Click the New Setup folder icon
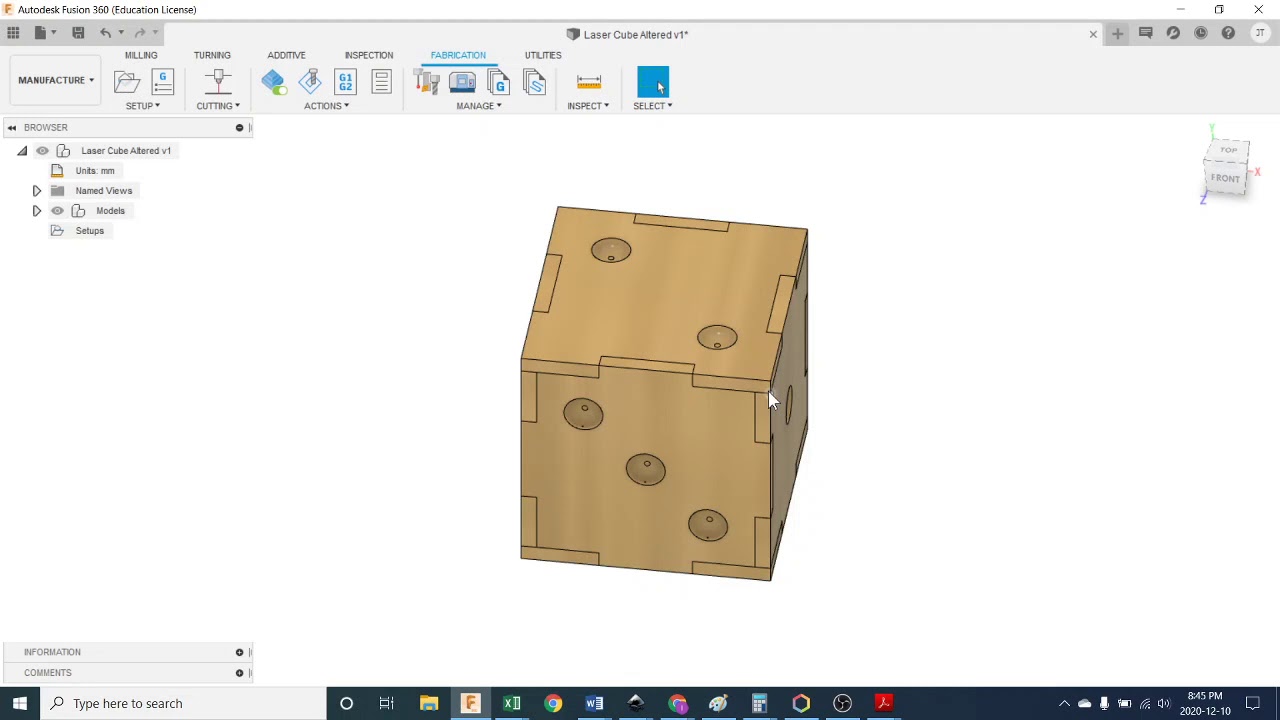Image resolution: width=1280 pixels, height=720 pixels. [127, 82]
